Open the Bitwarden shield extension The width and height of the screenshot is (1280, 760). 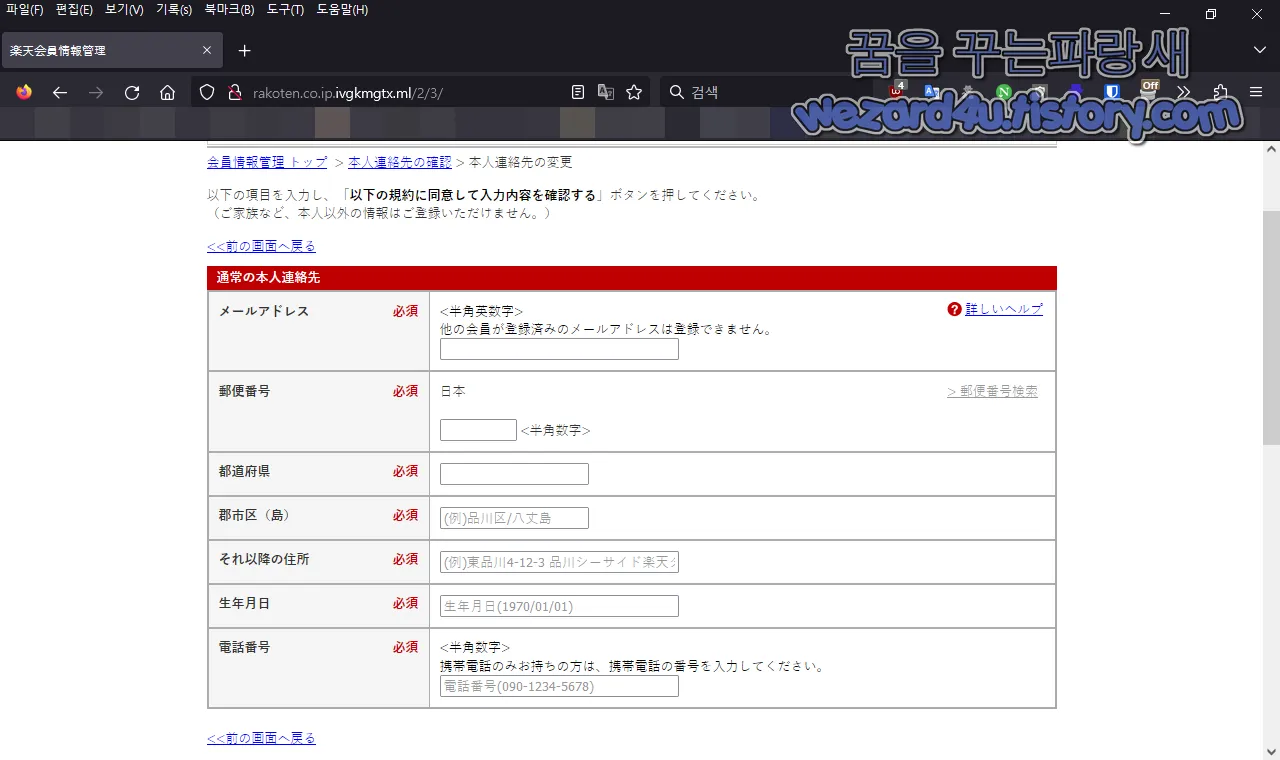point(1114,92)
